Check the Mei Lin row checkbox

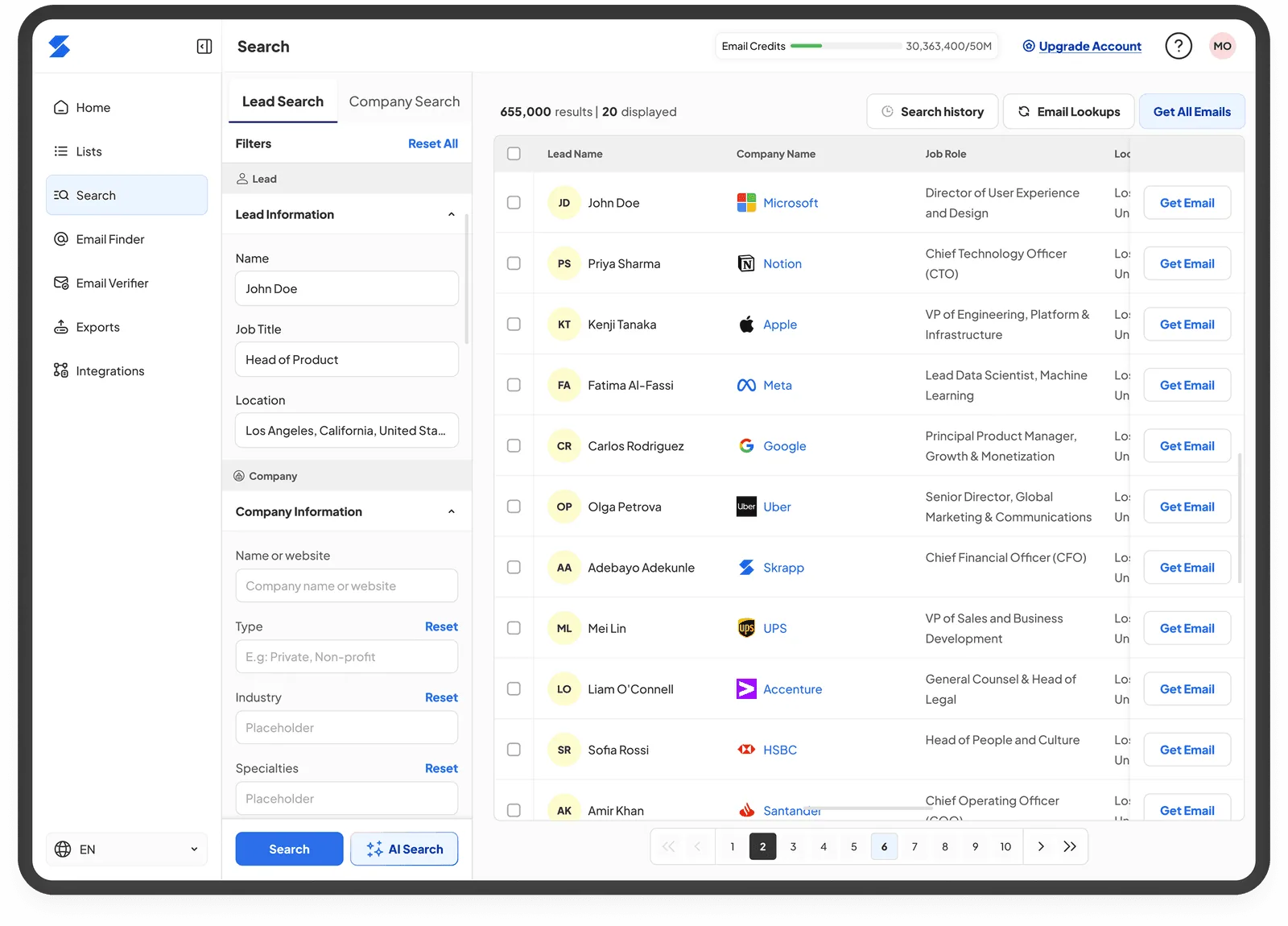tap(514, 628)
